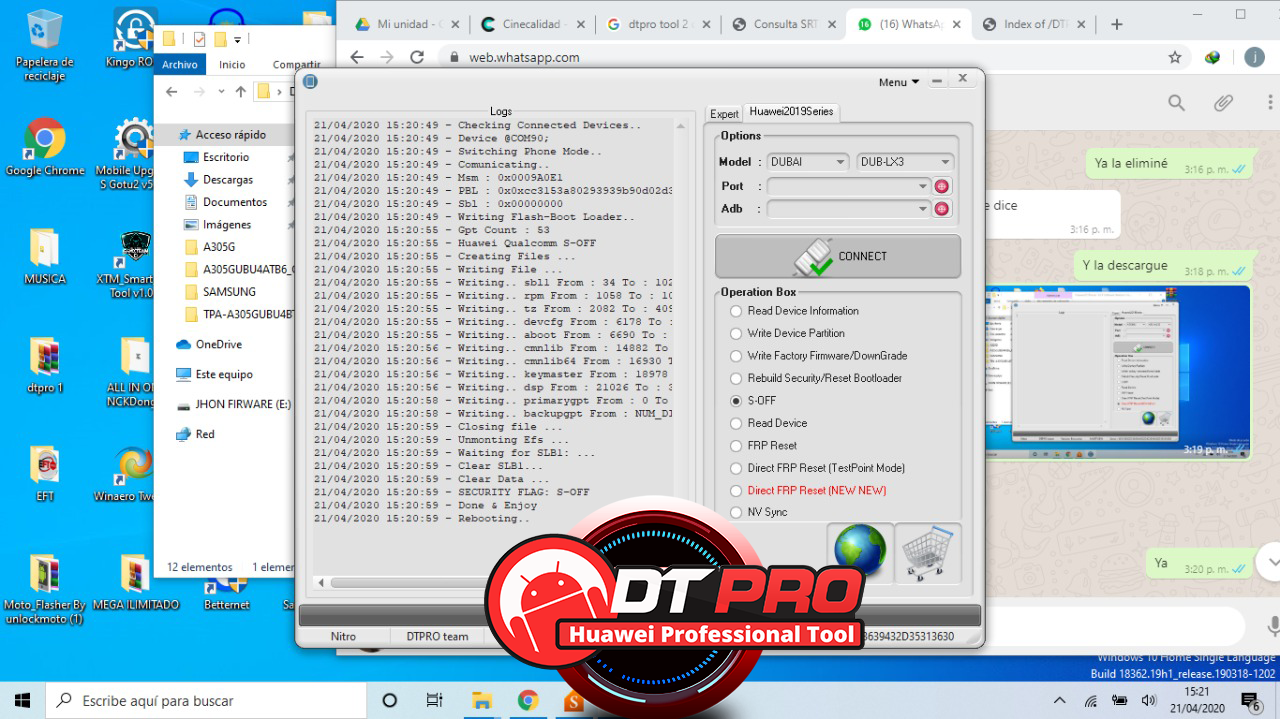Viewport: 1280px width, 719px height.
Task: Select the MEGA ILIMITADO desktop archive
Action: pos(135,582)
